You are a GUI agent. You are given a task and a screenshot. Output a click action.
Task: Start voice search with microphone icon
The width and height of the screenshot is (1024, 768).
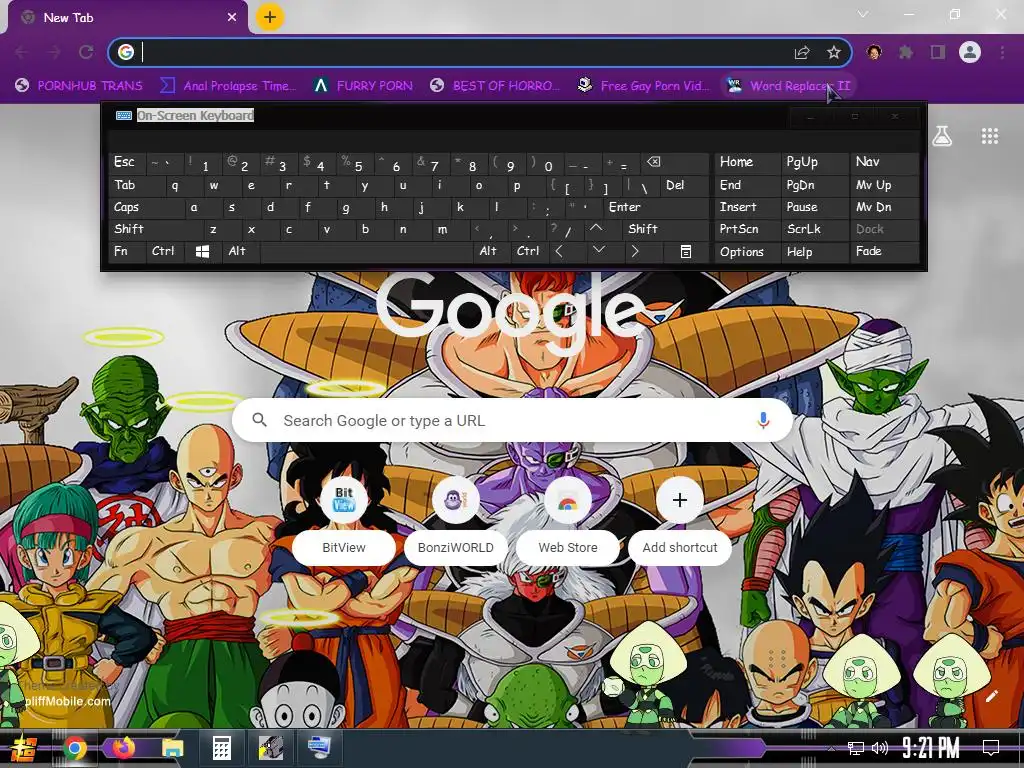[x=763, y=421]
